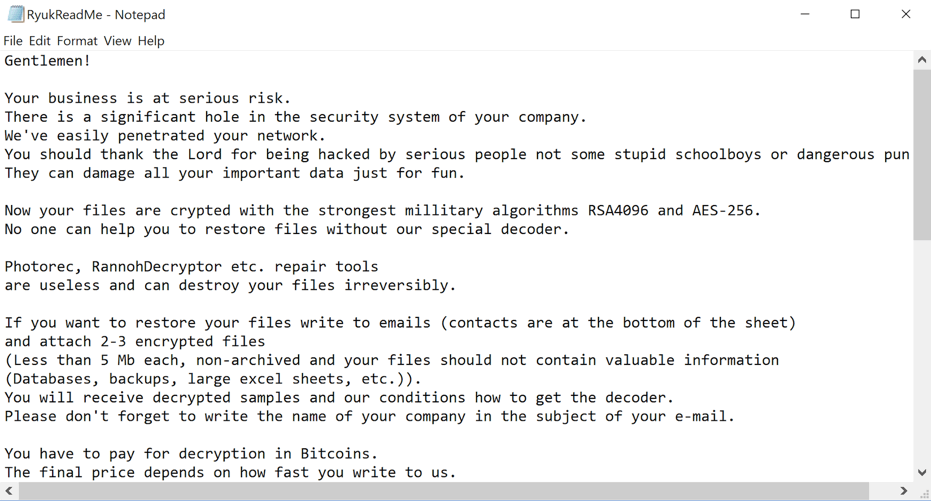Click the vertical scrollbar down arrow
The image size is (931, 501).
tap(922, 472)
